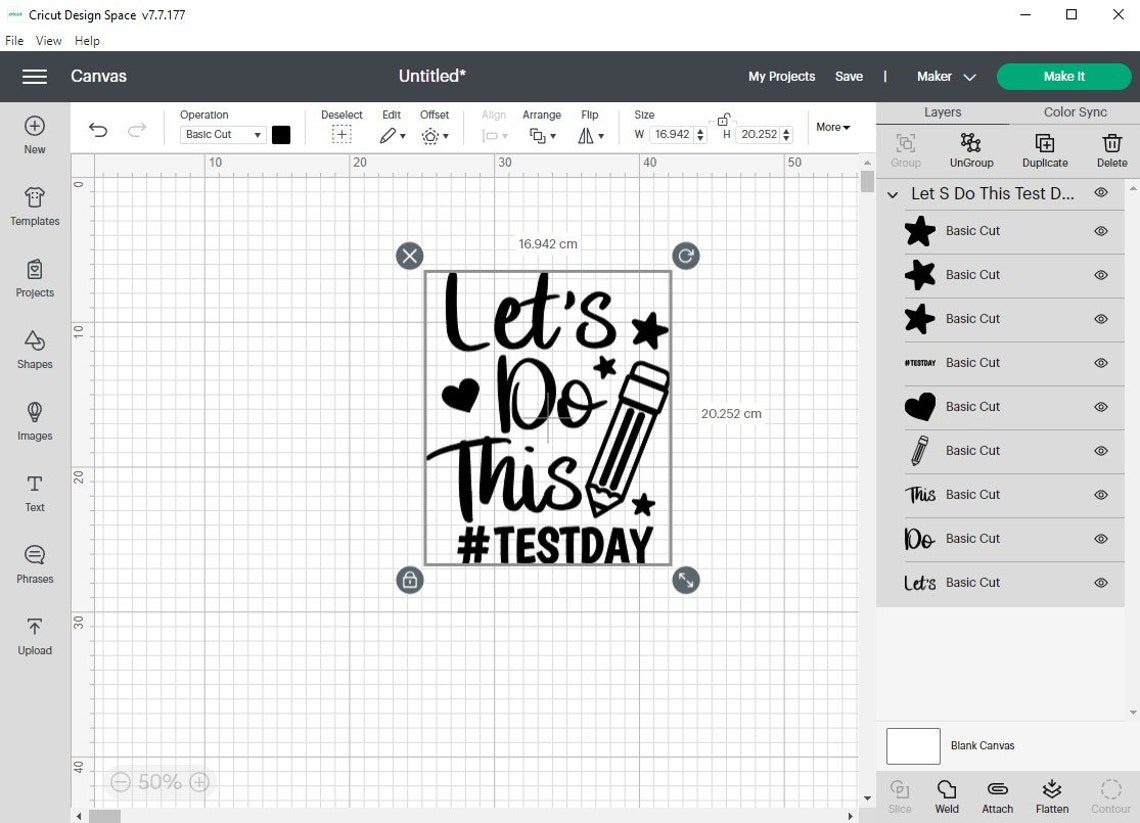Weld the selected layers
Viewport: 1140px width, 823px height.
click(946, 795)
